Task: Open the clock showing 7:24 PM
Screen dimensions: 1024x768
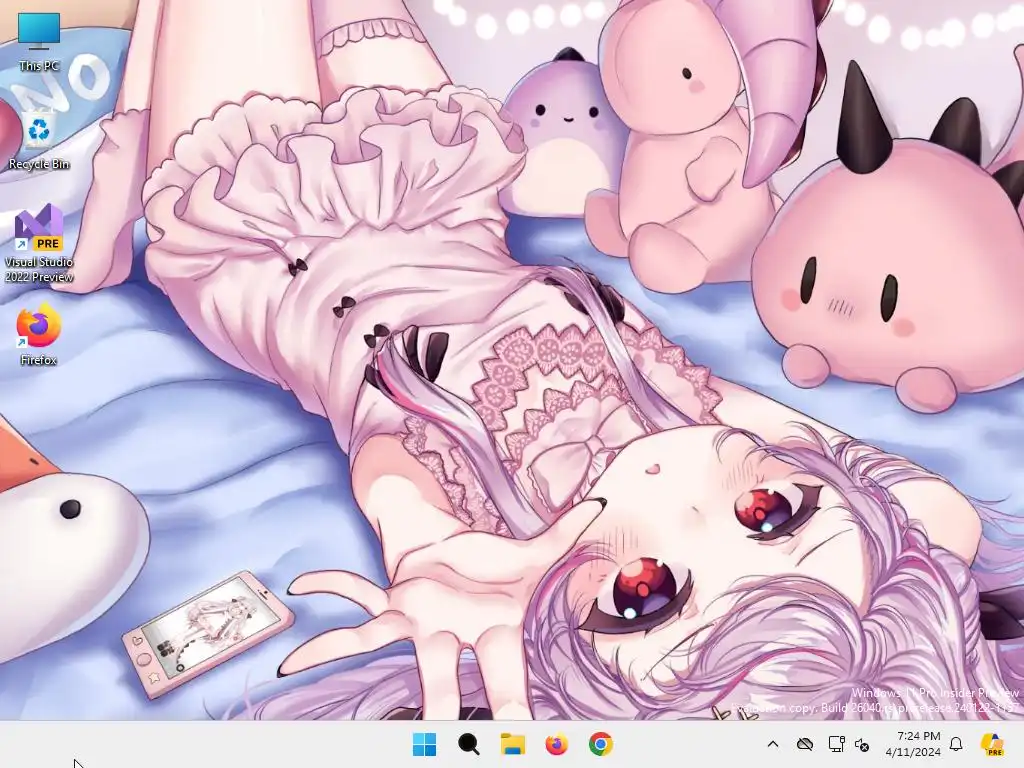Action: pyautogui.click(x=913, y=744)
